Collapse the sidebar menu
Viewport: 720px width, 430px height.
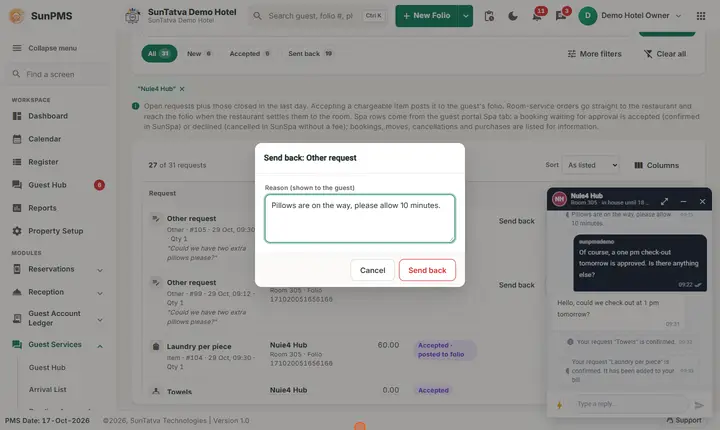[45, 48]
